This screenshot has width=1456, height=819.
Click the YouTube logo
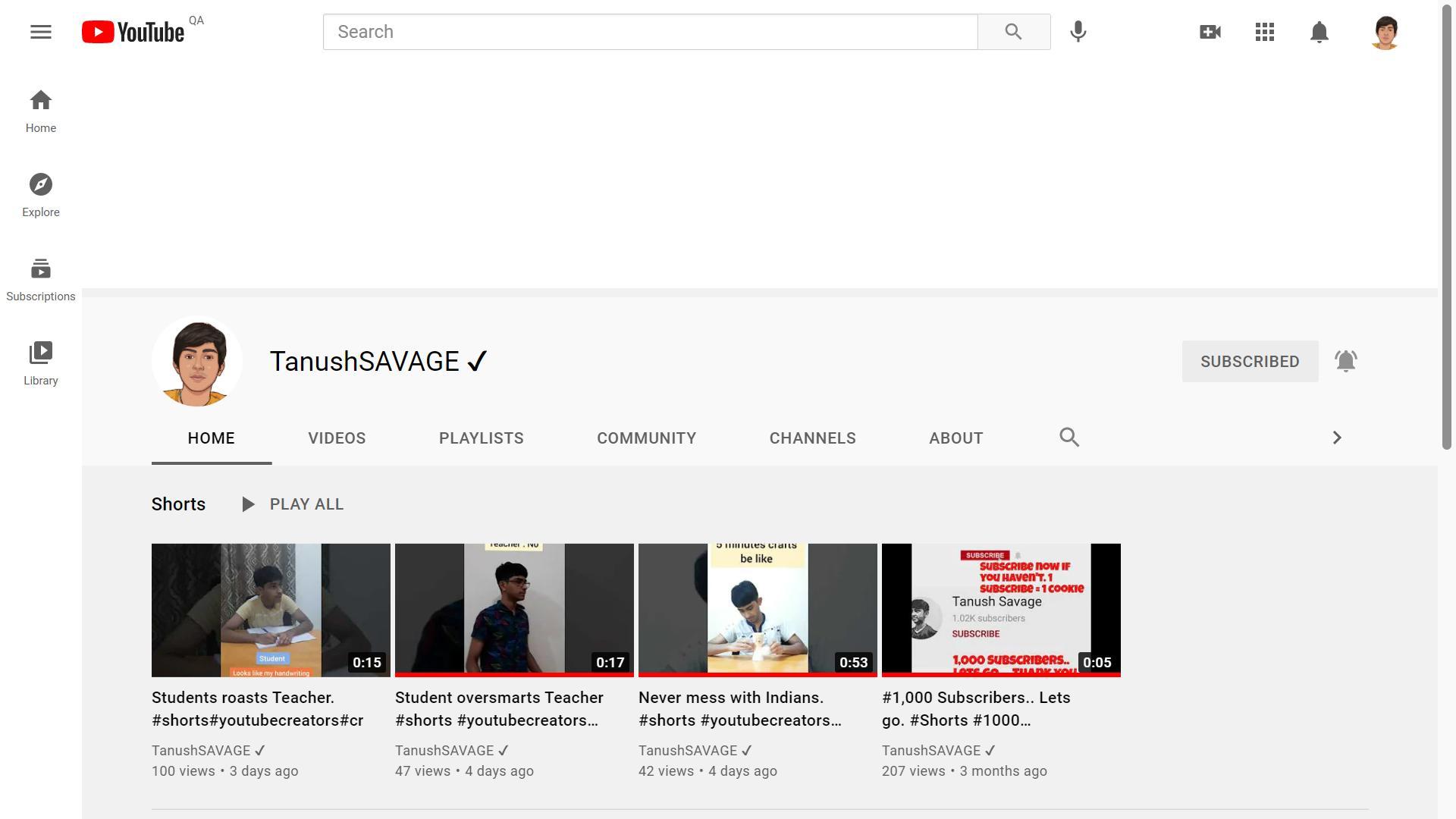pyautogui.click(x=133, y=32)
